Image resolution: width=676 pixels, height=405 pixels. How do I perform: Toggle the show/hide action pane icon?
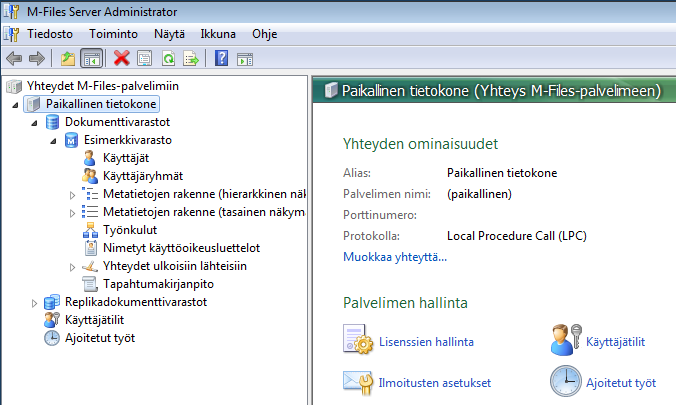tap(245, 59)
